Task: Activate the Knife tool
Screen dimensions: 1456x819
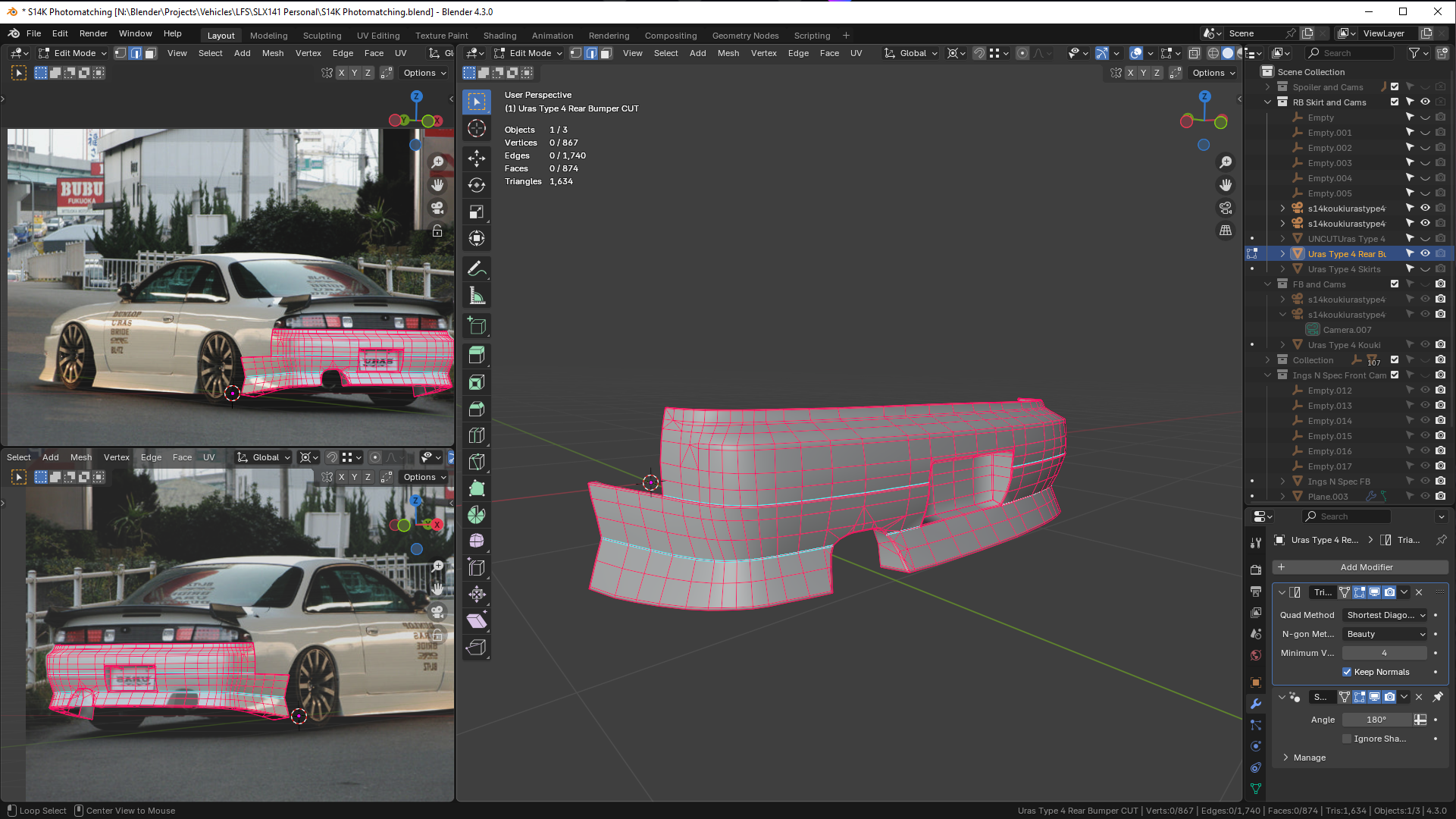Action: [477, 462]
